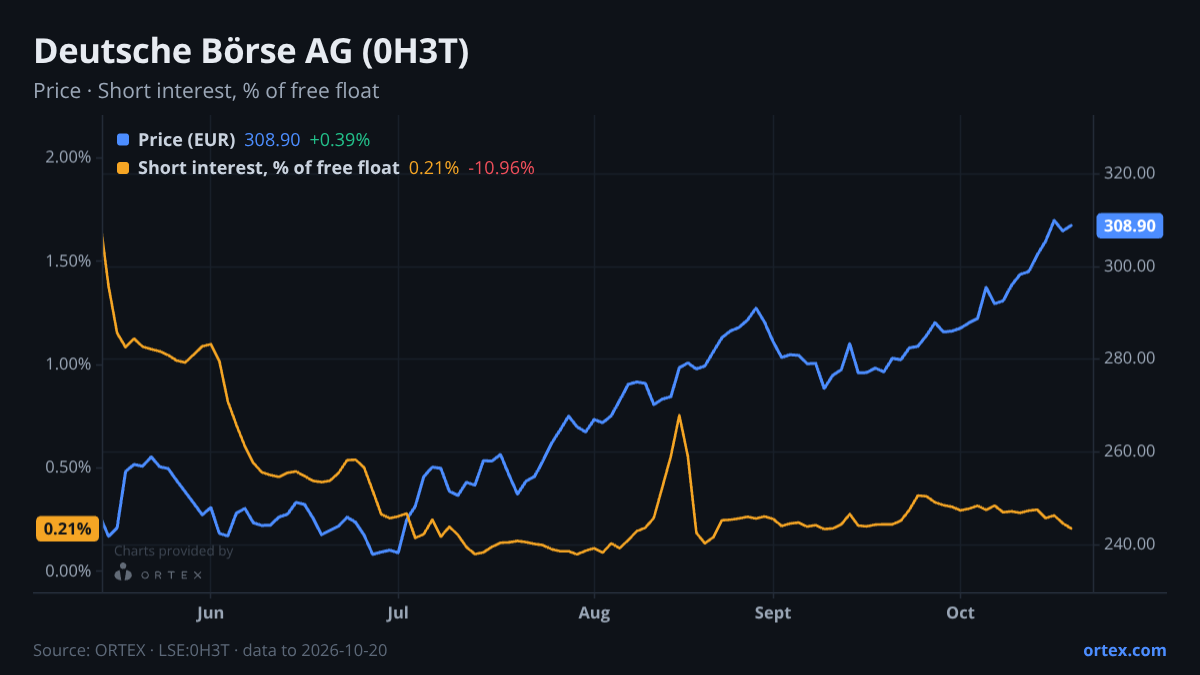The width and height of the screenshot is (1200, 675).
Task: Click the 2.00% left axis label
Action: [69, 157]
